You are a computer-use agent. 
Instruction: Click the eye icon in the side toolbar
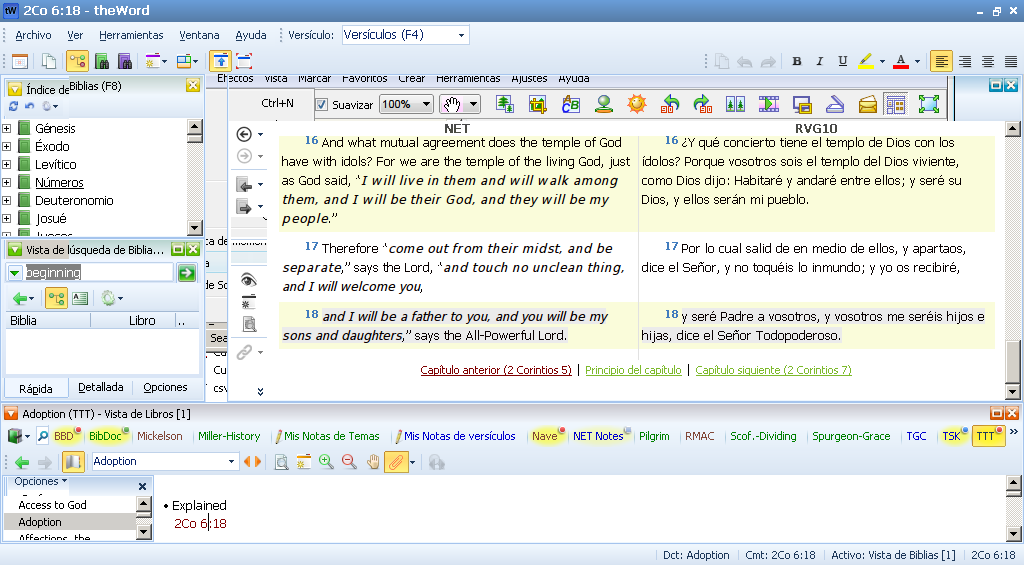[249, 279]
